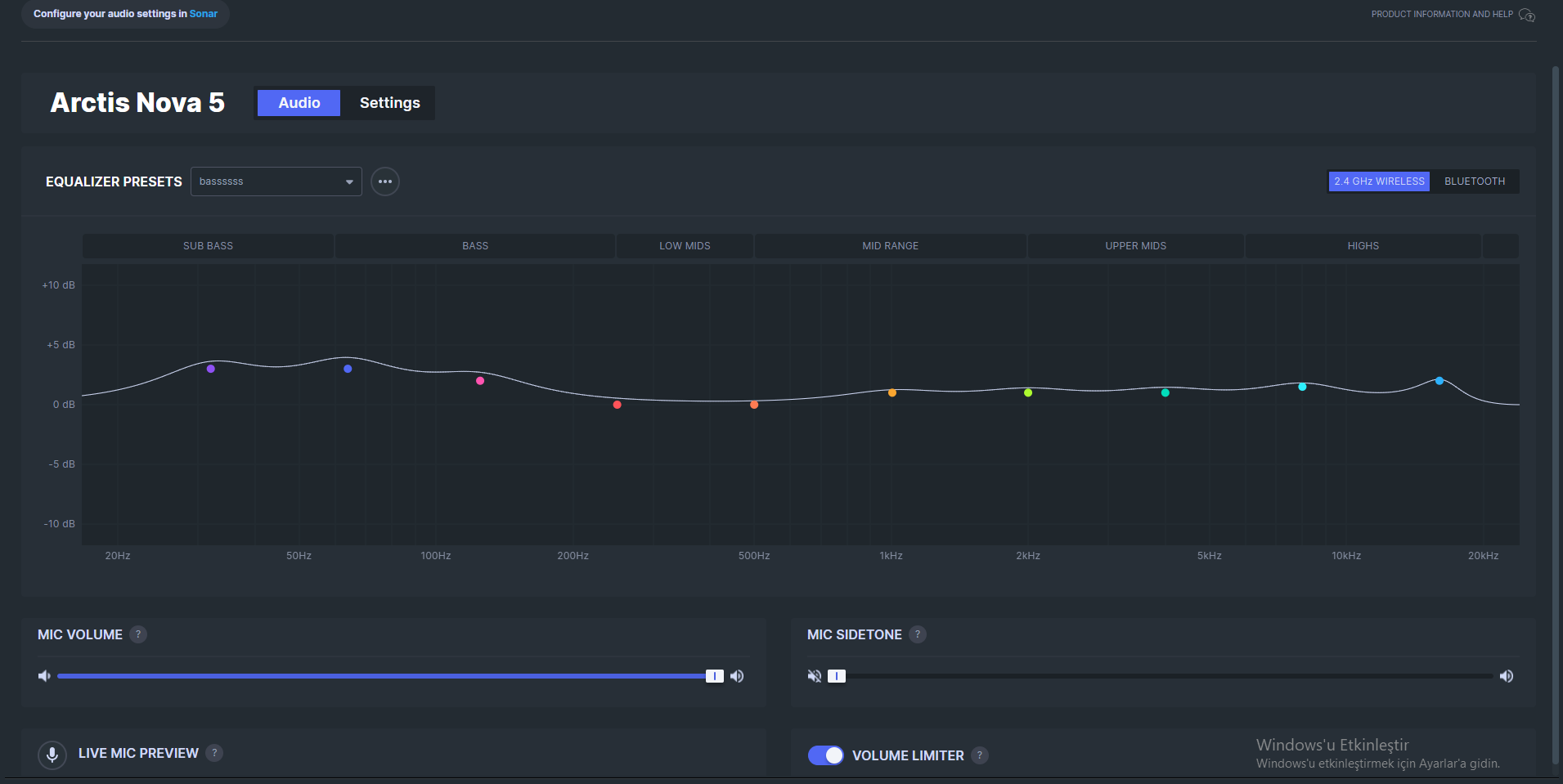
Task: Click the Mic Sidetone help question mark
Action: 918,634
